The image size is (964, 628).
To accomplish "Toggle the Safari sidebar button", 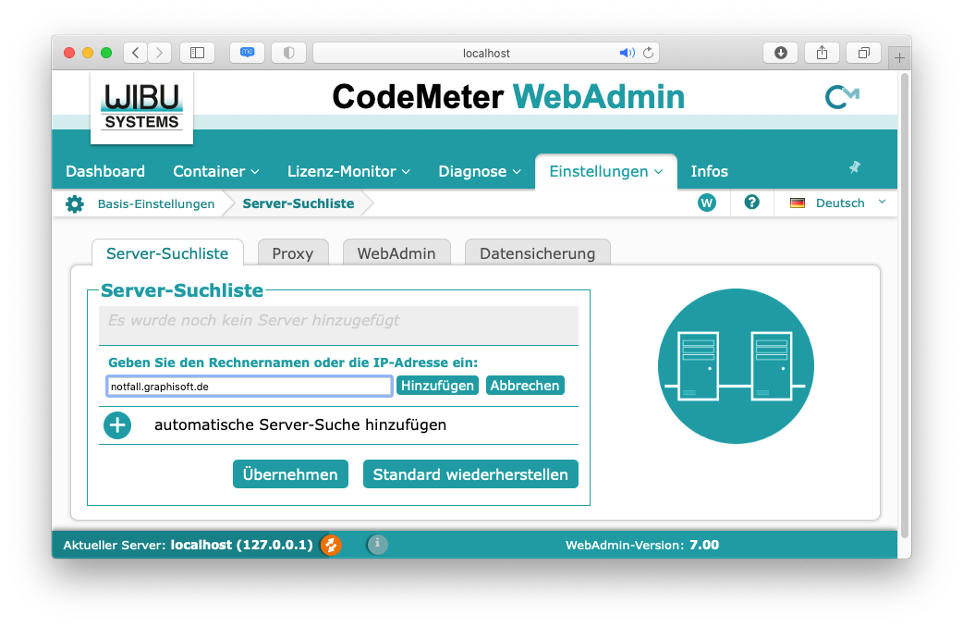I will [197, 53].
